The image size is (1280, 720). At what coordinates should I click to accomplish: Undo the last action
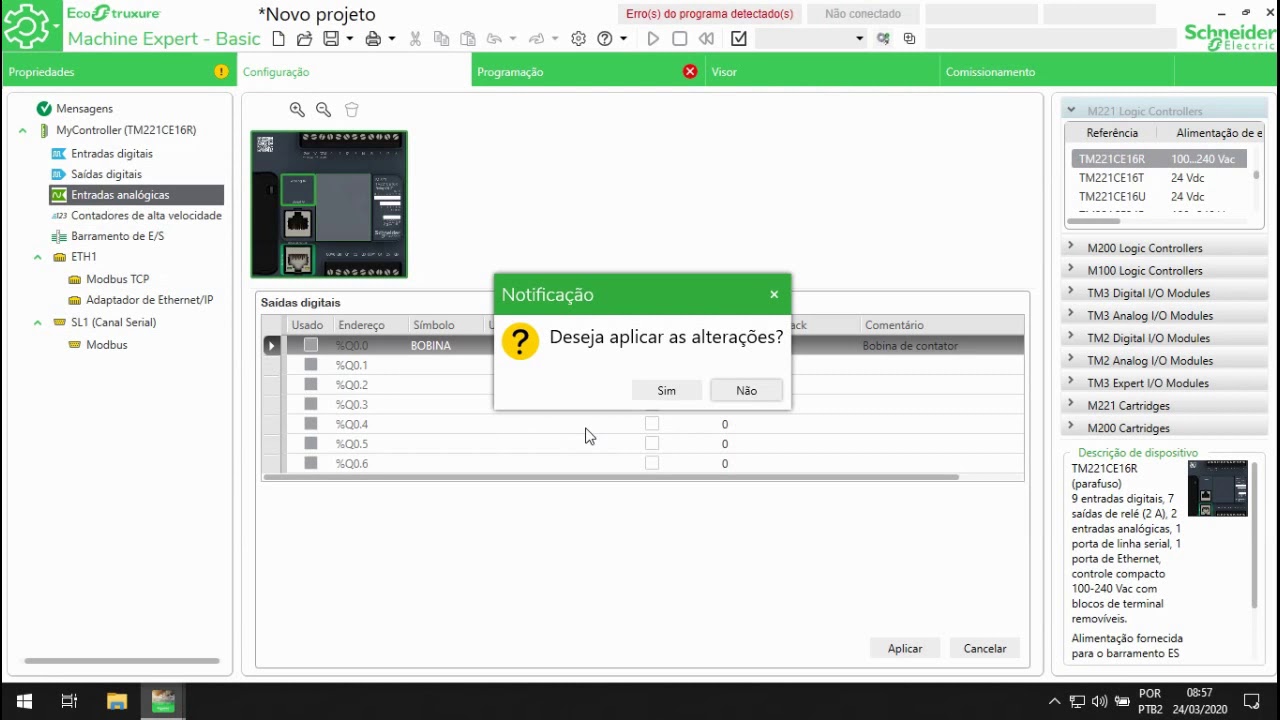[x=494, y=39]
